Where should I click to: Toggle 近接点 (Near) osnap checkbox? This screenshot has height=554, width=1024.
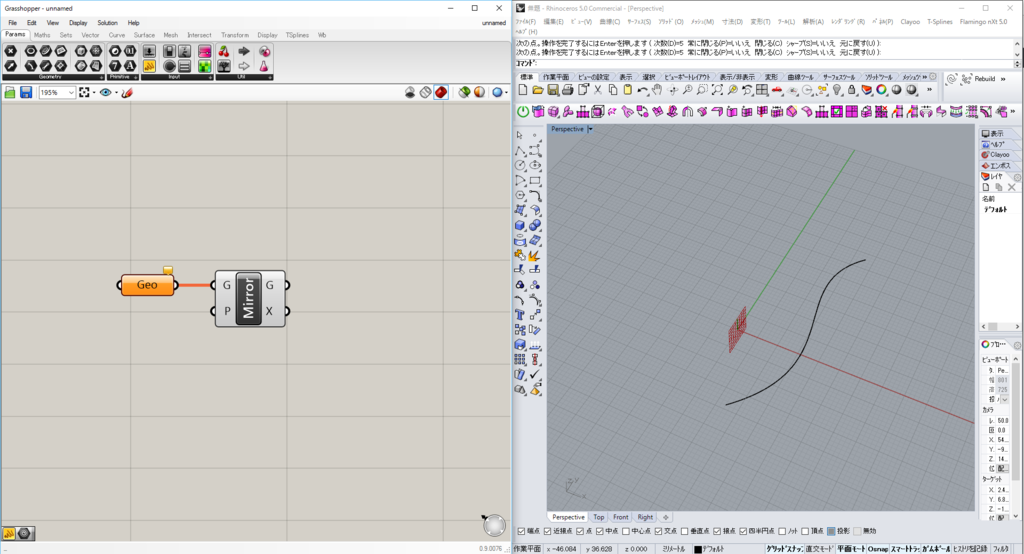pyautogui.click(x=547, y=531)
